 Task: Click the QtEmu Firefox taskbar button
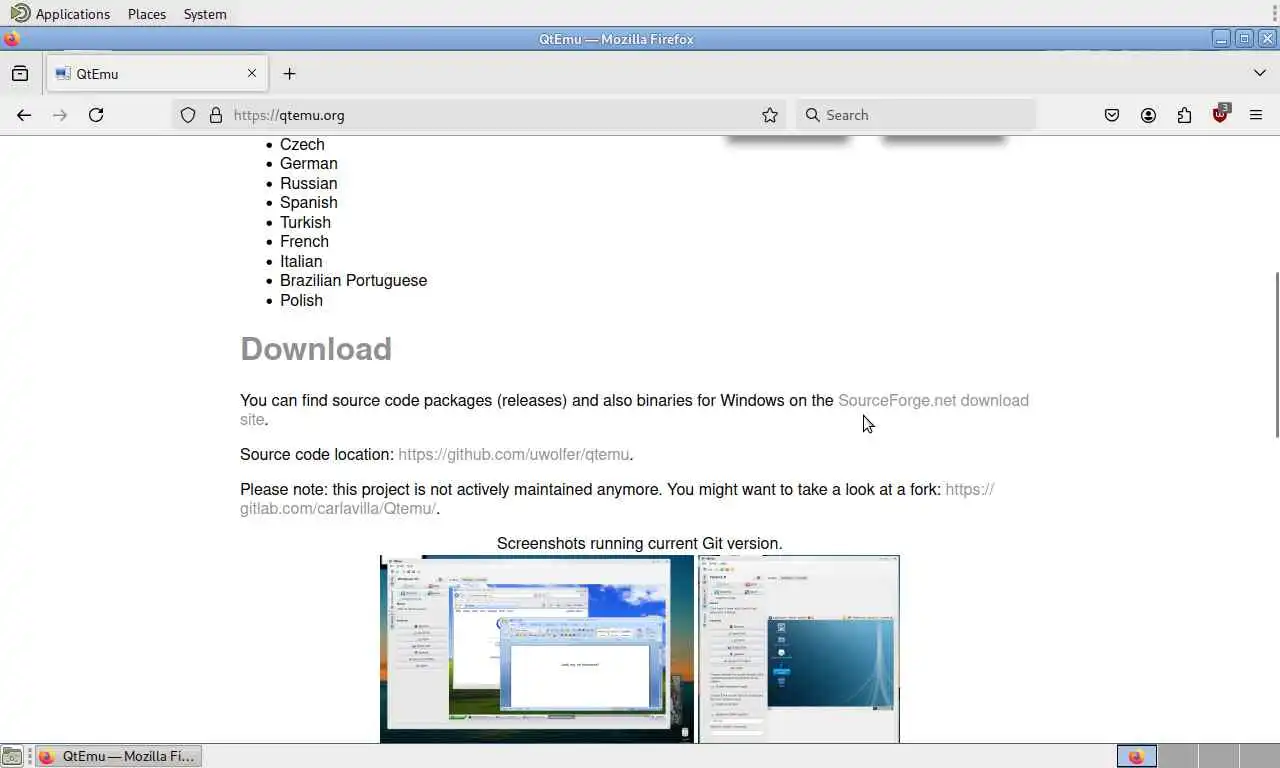(119, 756)
